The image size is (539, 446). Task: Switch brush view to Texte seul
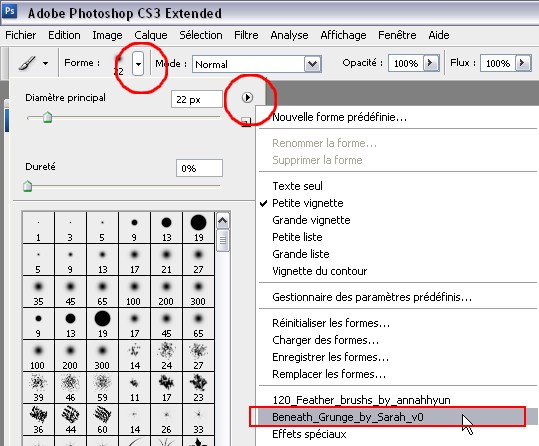pos(297,186)
